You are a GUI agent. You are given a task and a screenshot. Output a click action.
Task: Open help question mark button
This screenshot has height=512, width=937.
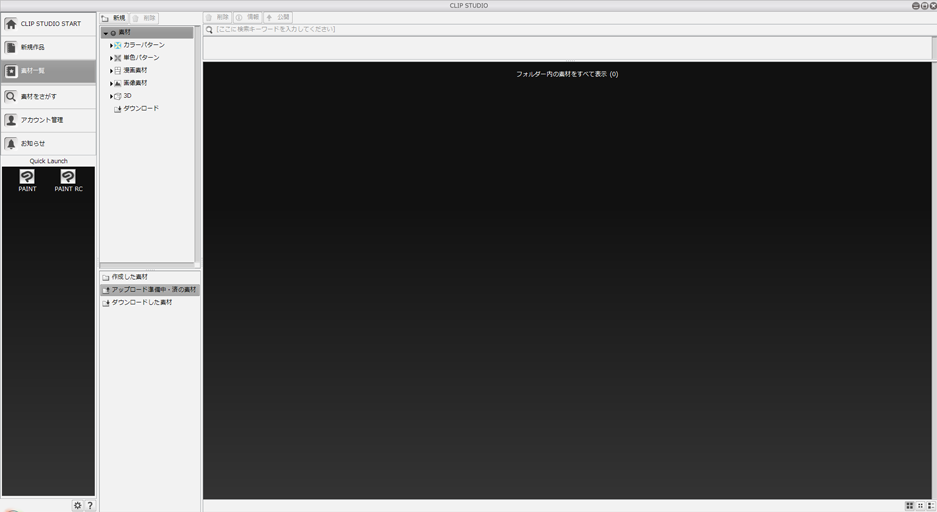(90, 505)
